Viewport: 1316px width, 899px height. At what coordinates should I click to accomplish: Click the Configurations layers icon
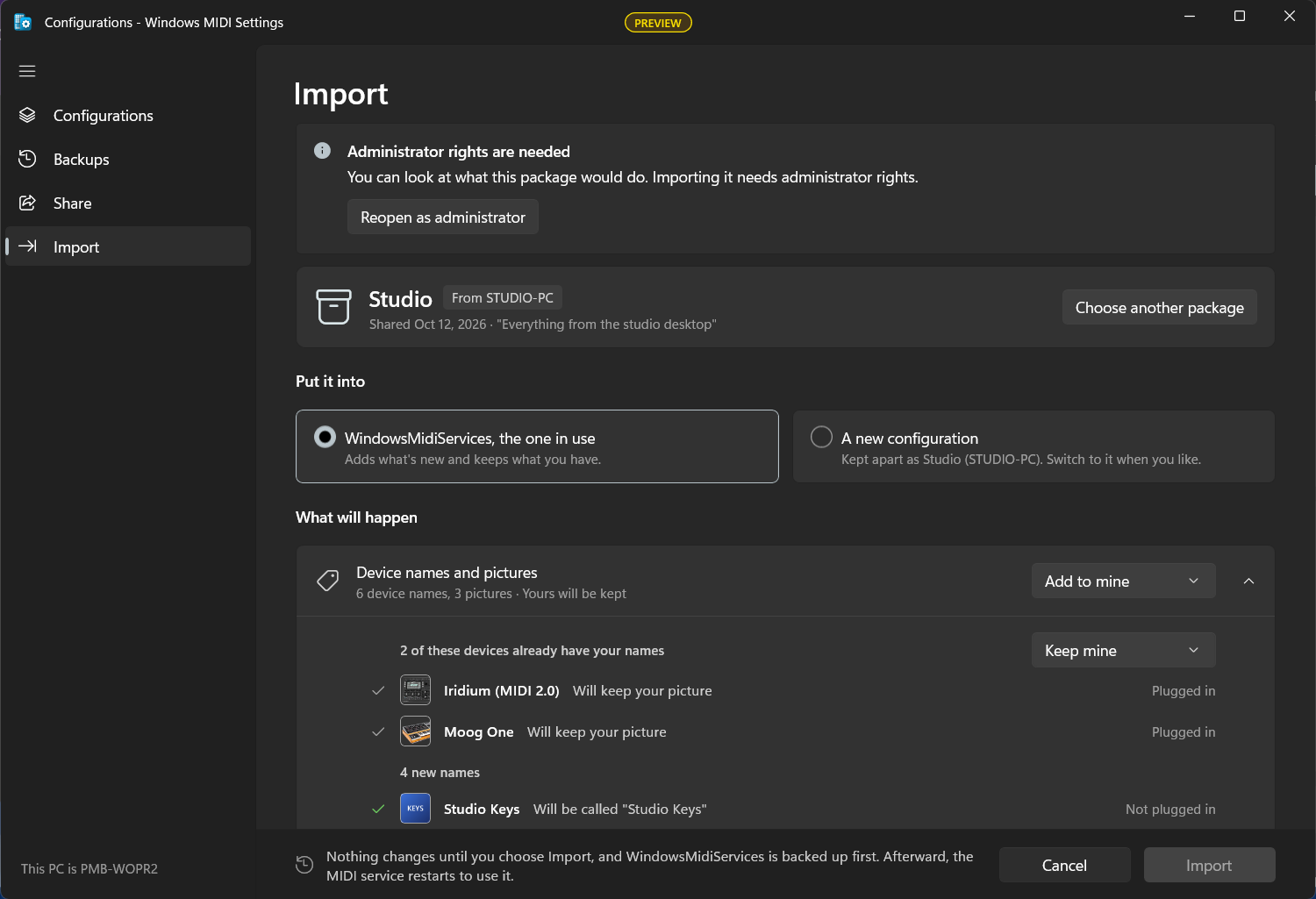27,115
